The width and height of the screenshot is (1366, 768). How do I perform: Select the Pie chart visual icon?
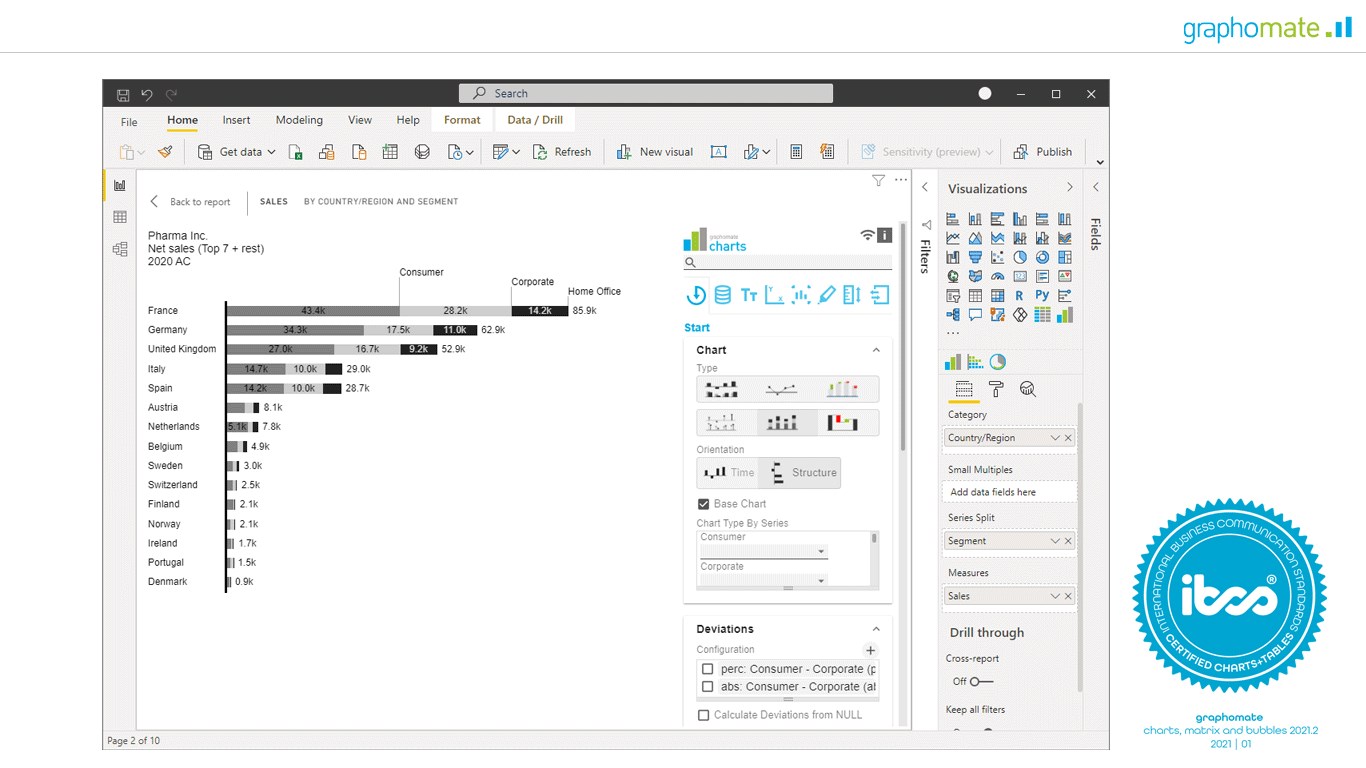[1020, 257]
